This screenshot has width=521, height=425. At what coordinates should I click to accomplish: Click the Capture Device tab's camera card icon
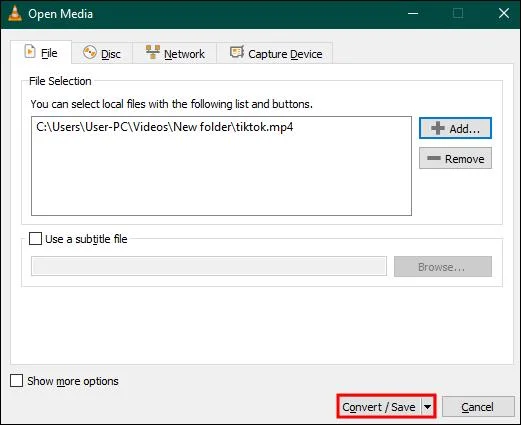coord(237,52)
